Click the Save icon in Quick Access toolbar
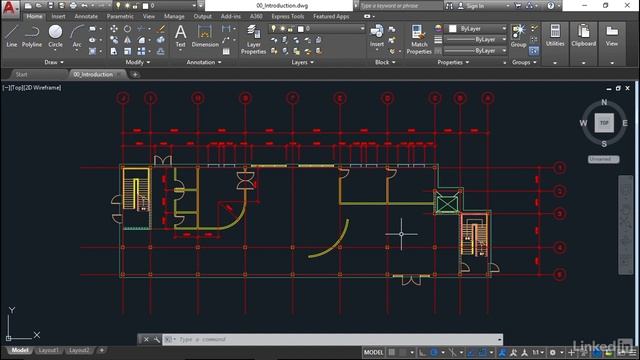 (x=51, y=6)
